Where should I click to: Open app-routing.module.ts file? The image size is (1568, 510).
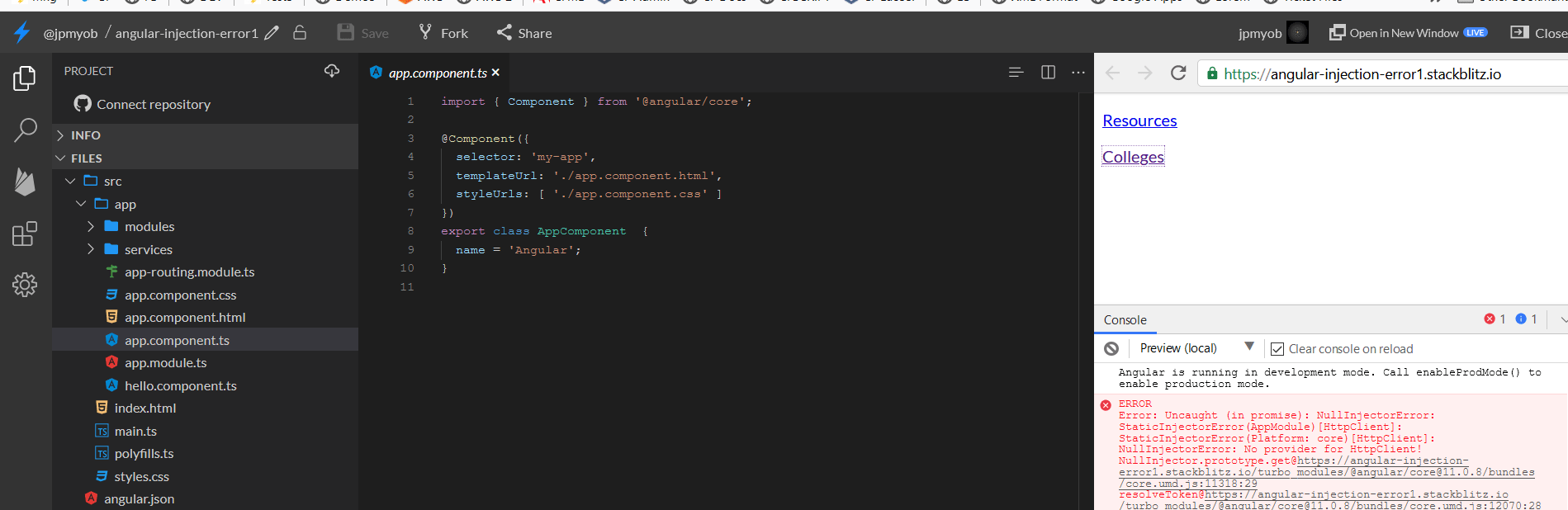click(205, 272)
